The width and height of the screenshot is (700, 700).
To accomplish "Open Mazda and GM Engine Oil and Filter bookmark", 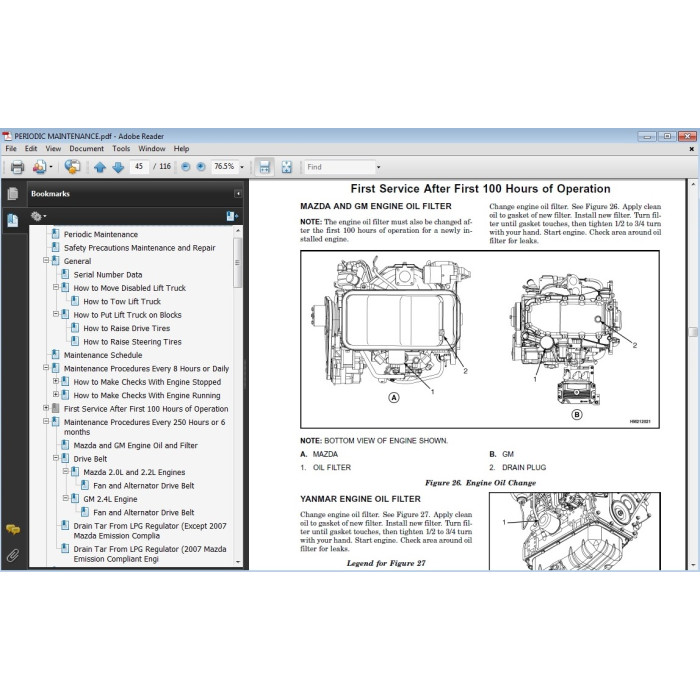I will (136, 445).
